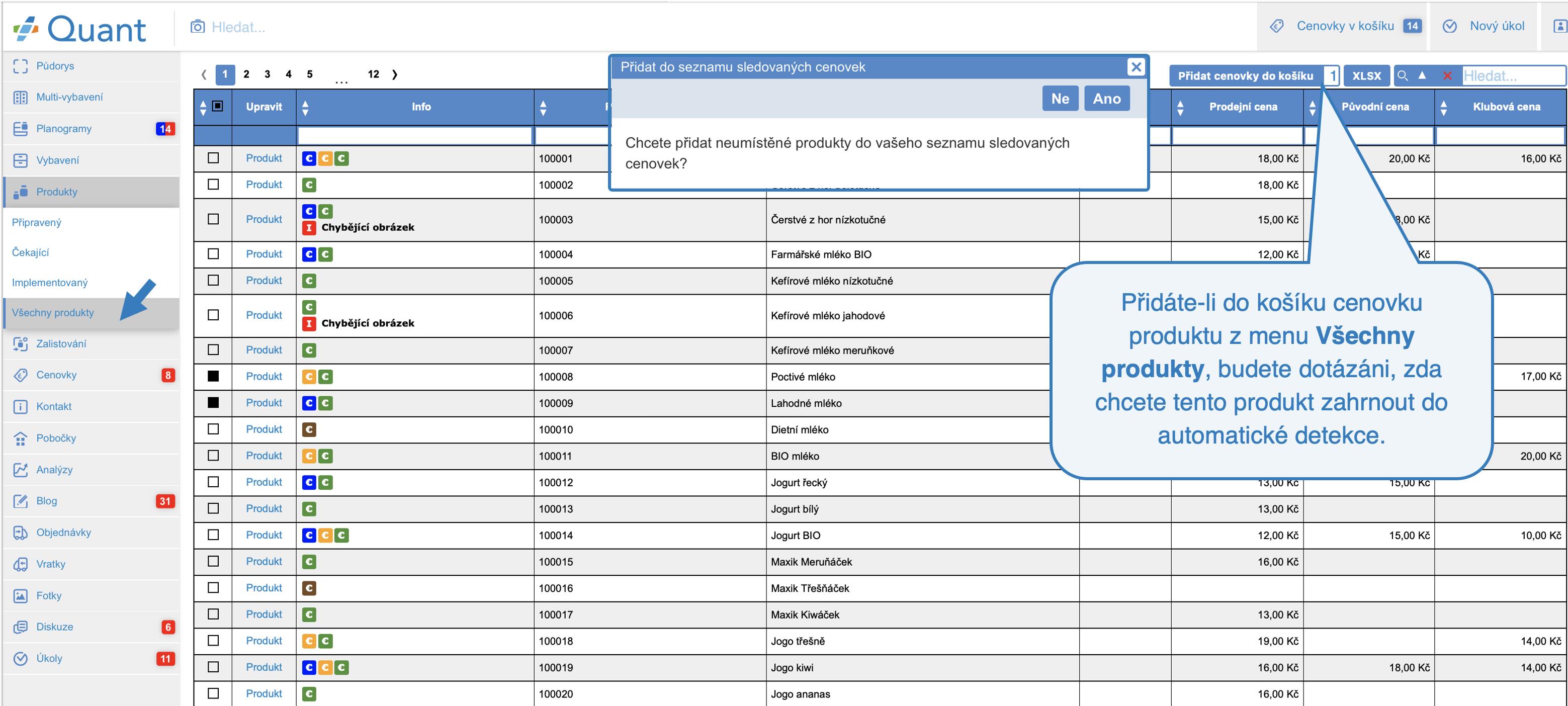Go to previous page with the left chevron

[x=204, y=74]
